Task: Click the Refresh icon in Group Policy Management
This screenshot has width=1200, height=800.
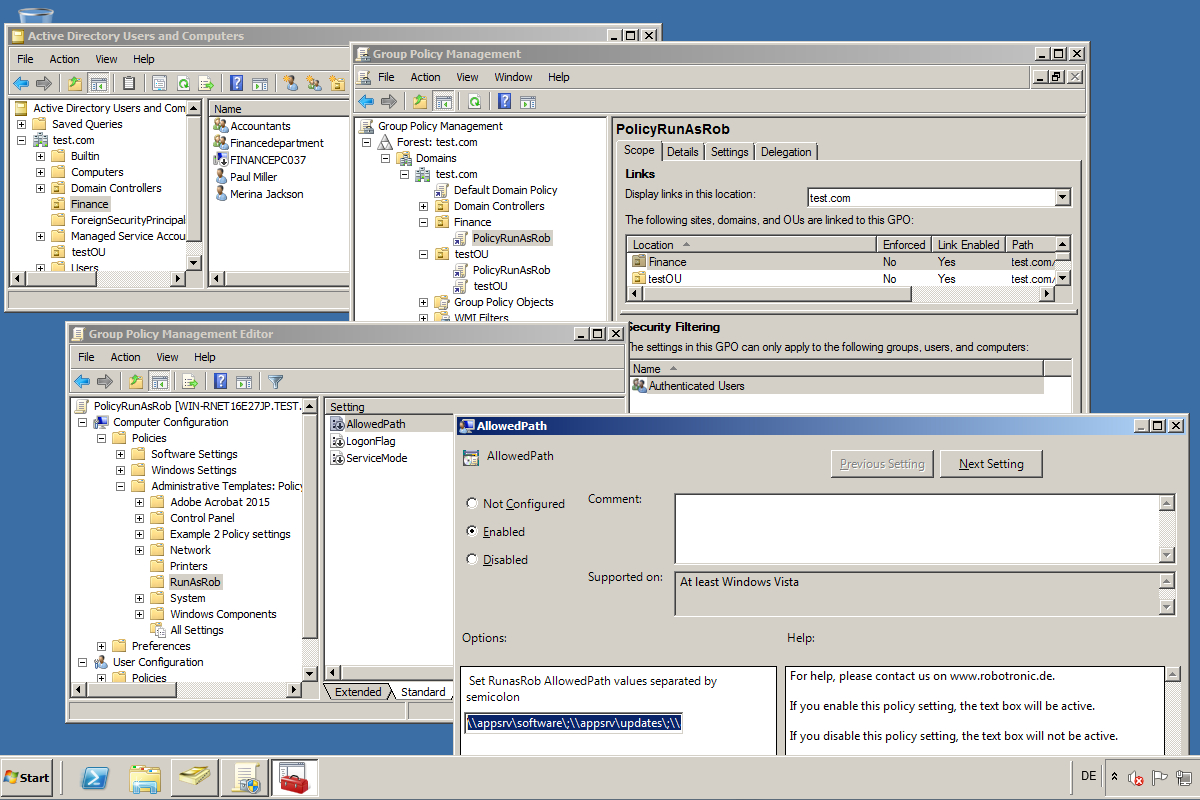Action: (474, 101)
